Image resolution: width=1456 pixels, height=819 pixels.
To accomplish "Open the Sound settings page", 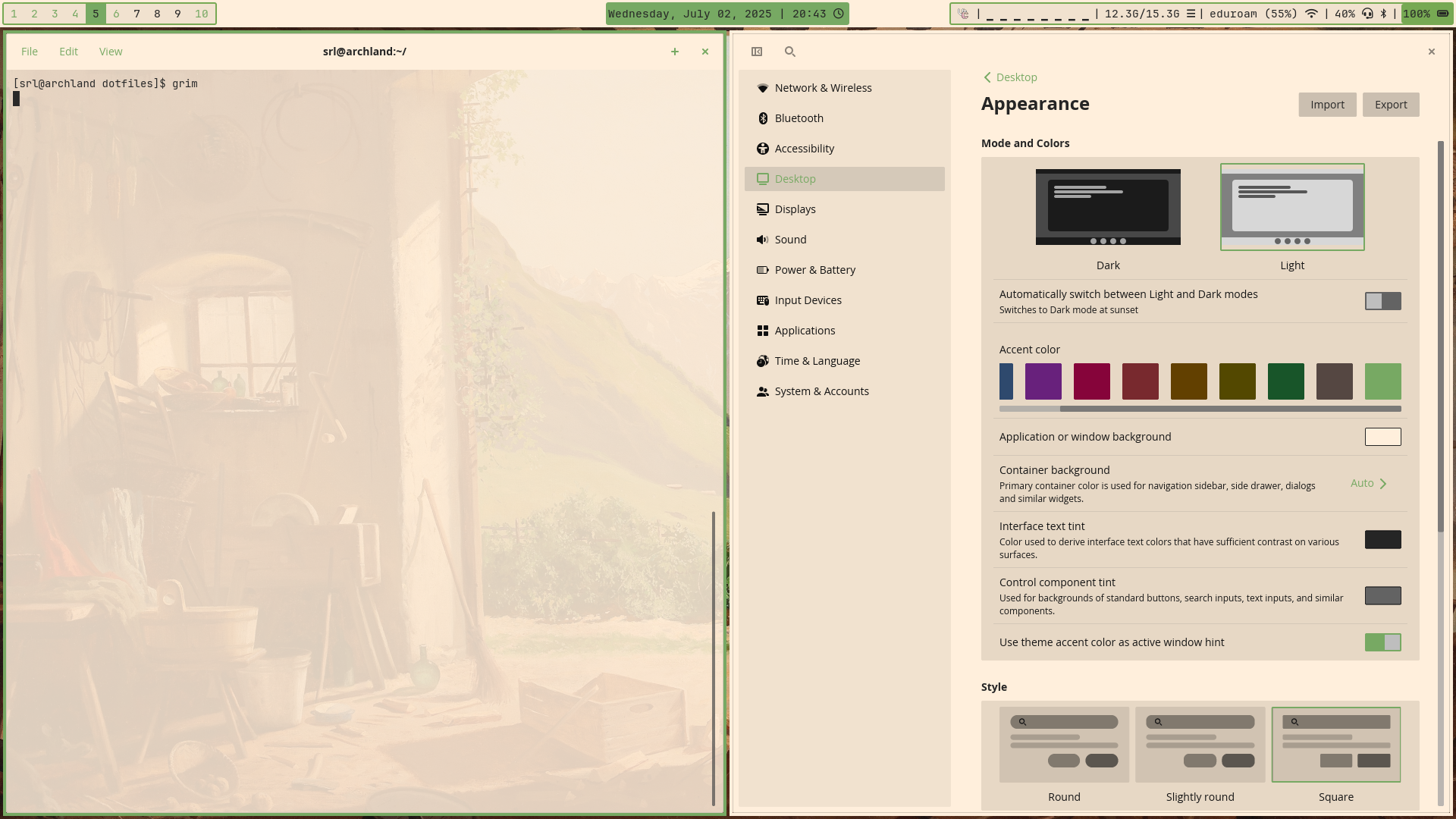I will pyautogui.click(x=790, y=240).
